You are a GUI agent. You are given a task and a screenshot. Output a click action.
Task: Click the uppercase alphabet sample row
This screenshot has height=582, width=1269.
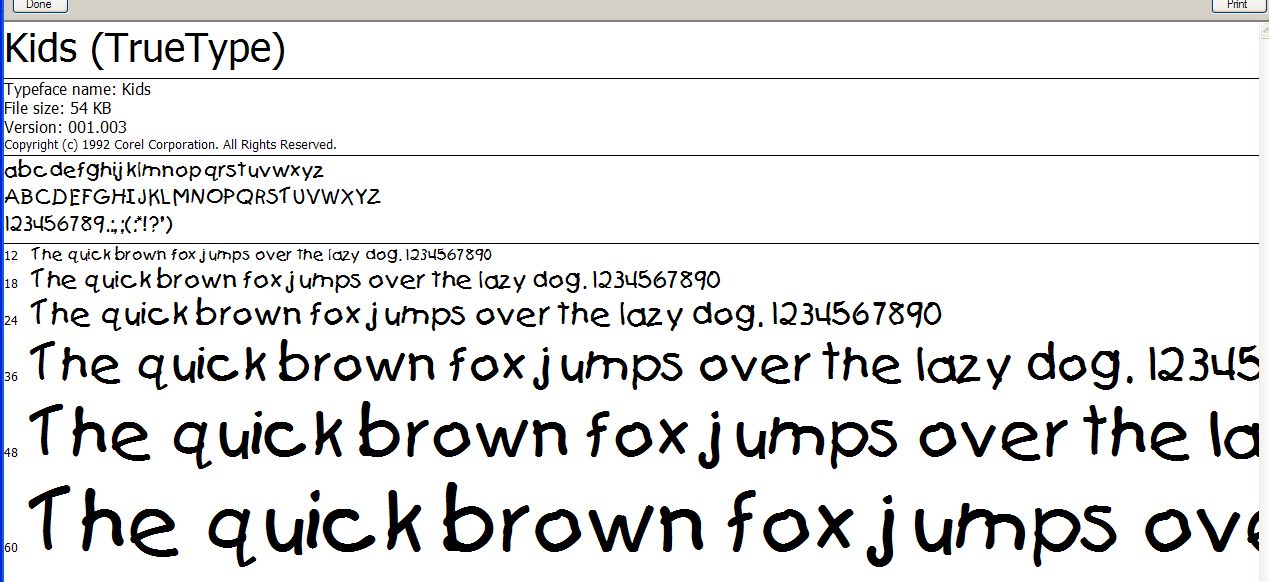193,196
